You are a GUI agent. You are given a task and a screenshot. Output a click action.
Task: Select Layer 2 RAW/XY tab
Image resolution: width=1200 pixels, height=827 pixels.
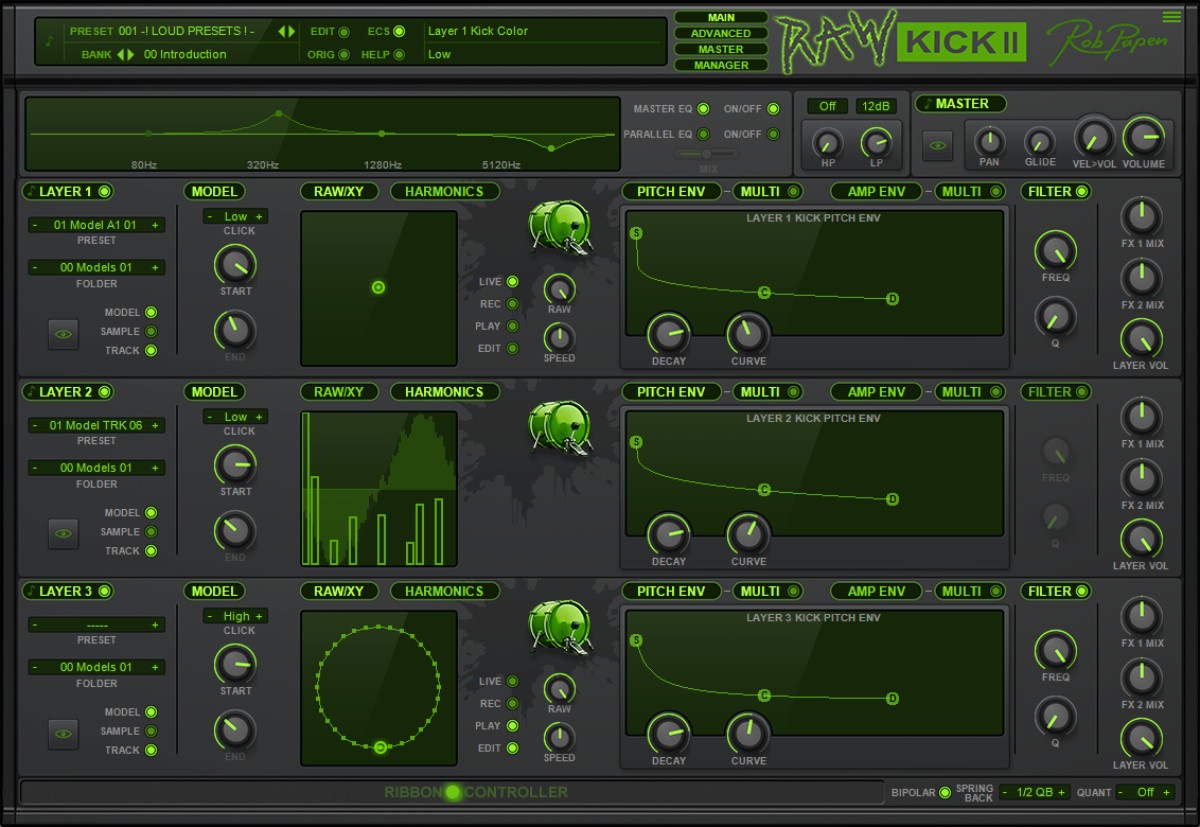pyautogui.click(x=339, y=392)
